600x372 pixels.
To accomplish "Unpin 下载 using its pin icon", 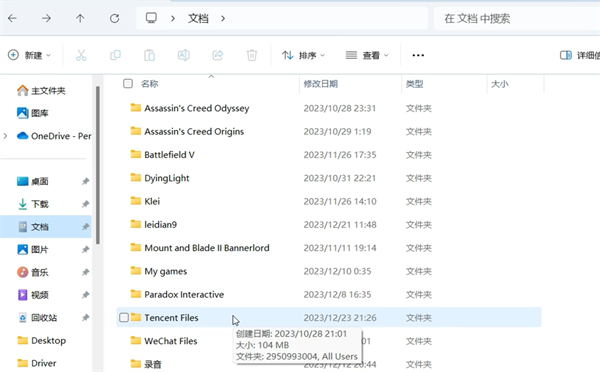I will pyautogui.click(x=85, y=204).
